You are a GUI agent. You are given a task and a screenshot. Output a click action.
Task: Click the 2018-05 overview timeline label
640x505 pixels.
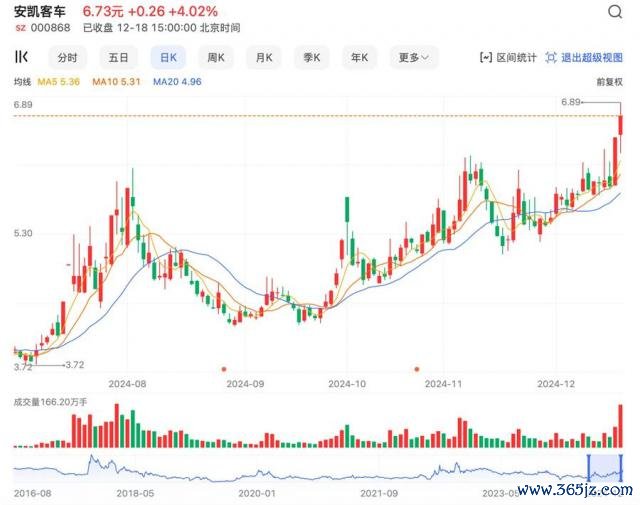(136, 493)
